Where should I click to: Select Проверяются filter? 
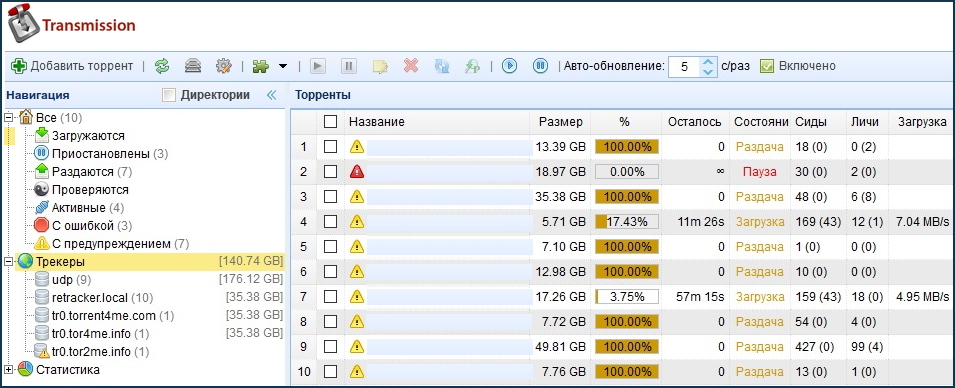pyautogui.click(x=82, y=189)
